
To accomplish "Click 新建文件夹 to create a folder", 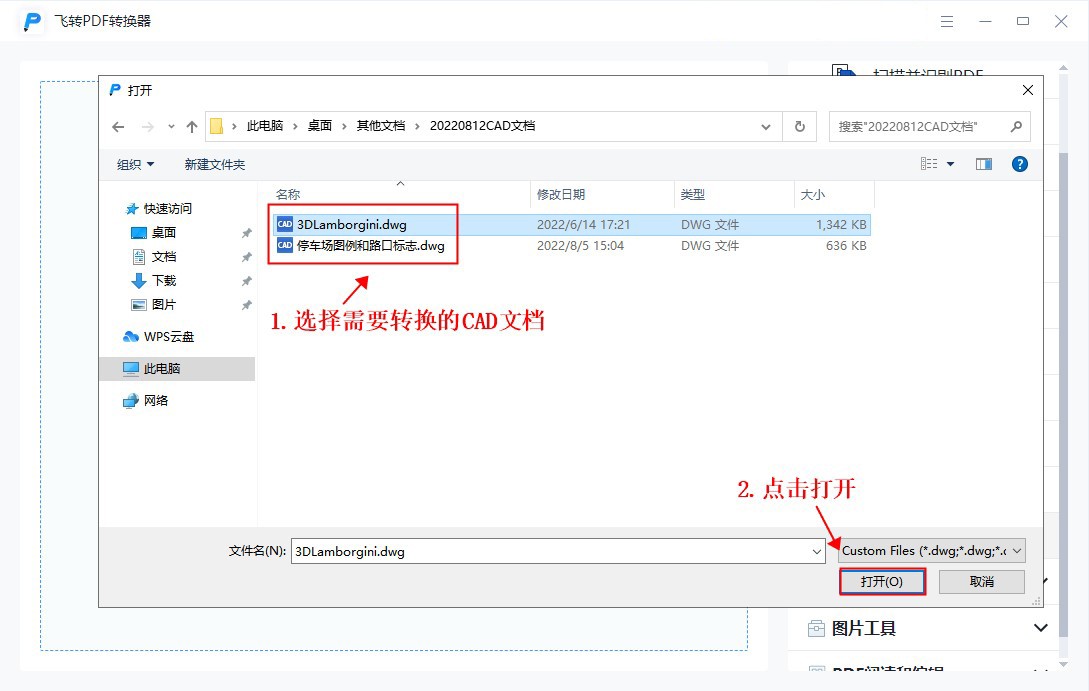I will point(215,163).
